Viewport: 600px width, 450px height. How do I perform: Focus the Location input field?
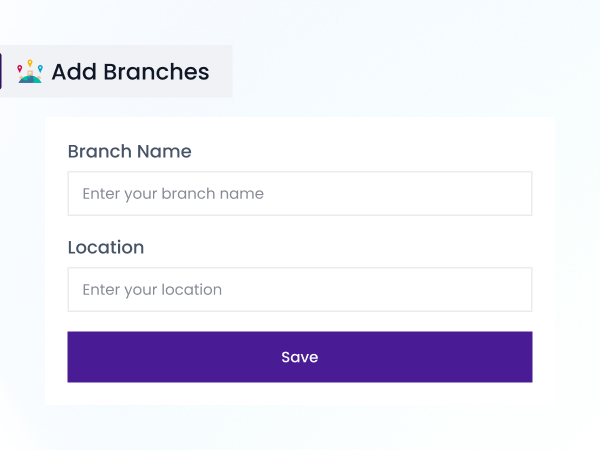(x=299, y=289)
